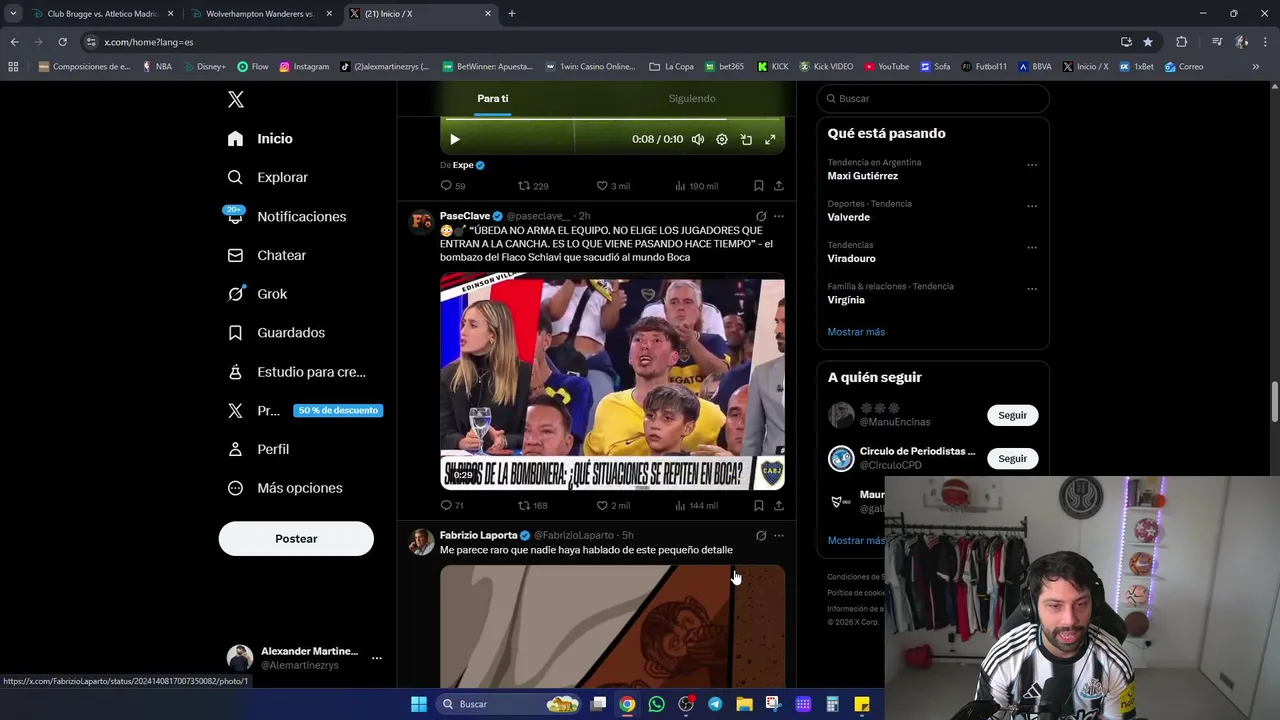Image resolution: width=1280 pixels, height=720 pixels.
Task: Open Fabrizio Laporta post image
Action: point(612,626)
